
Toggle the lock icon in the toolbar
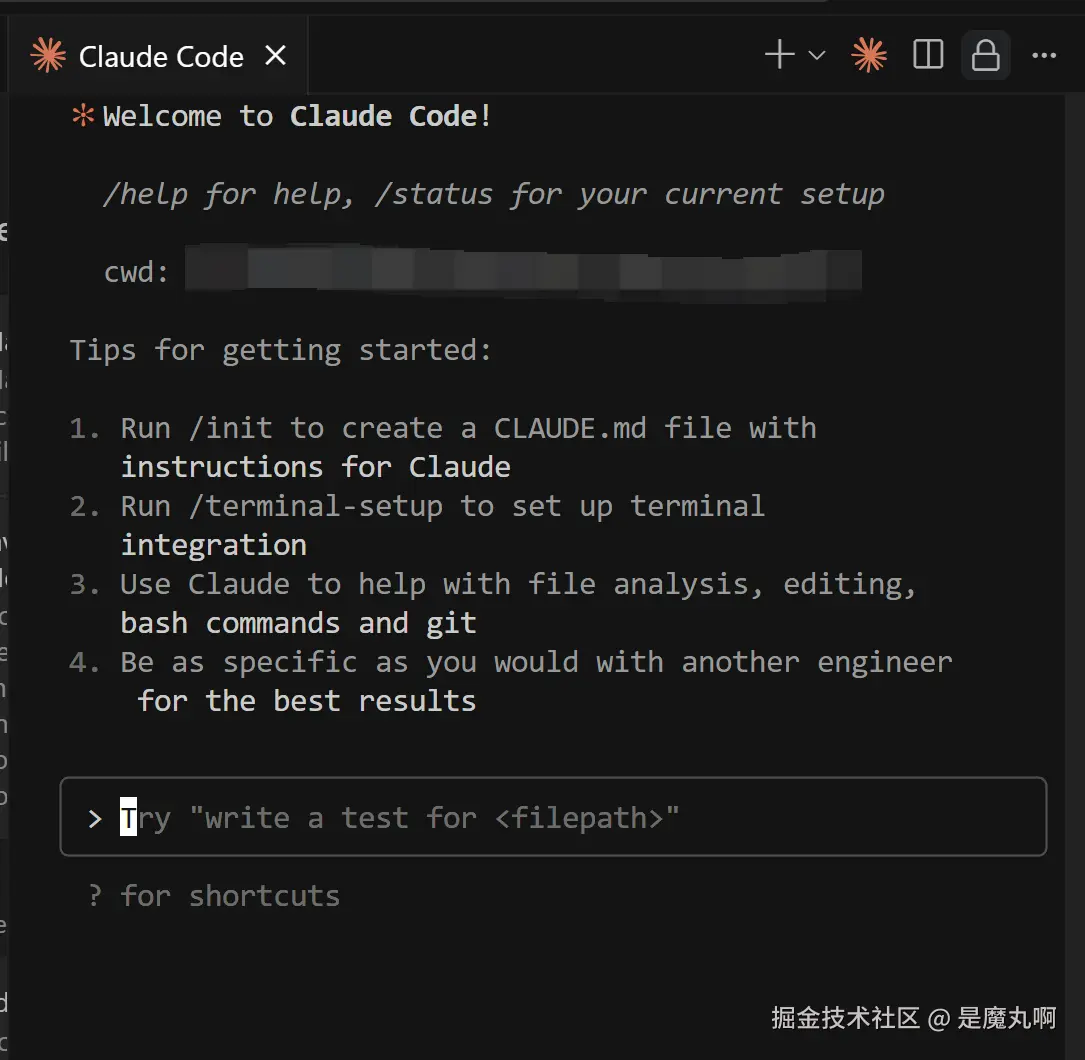[x=985, y=55]
